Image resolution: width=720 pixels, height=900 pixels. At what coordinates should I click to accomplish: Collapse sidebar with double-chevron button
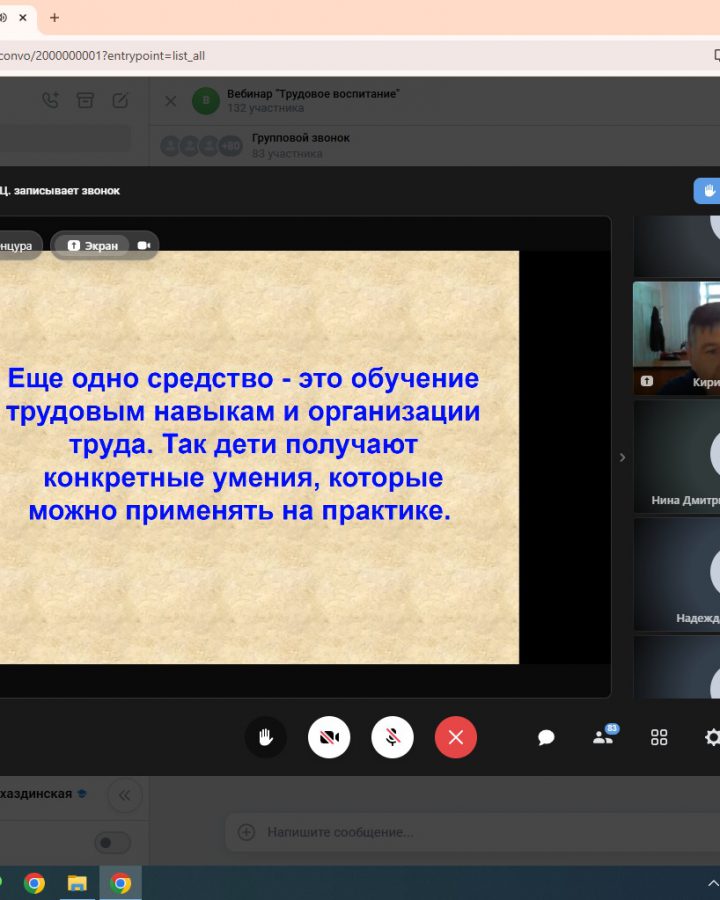click(125, 796)
